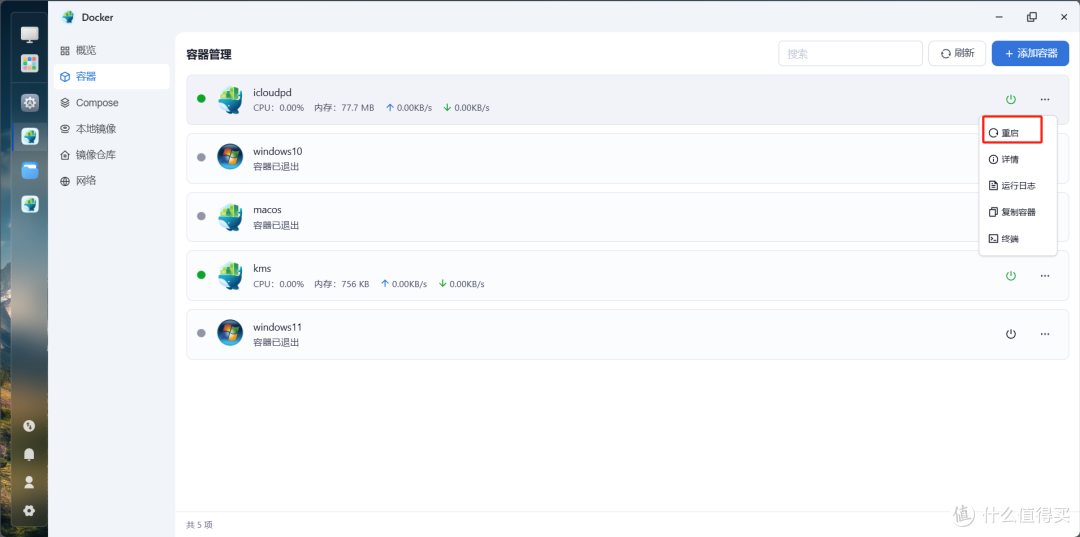The height and width of the screenshot is (537, 1080).
Task: Click the windows11 container name
Action: (278, 327)
